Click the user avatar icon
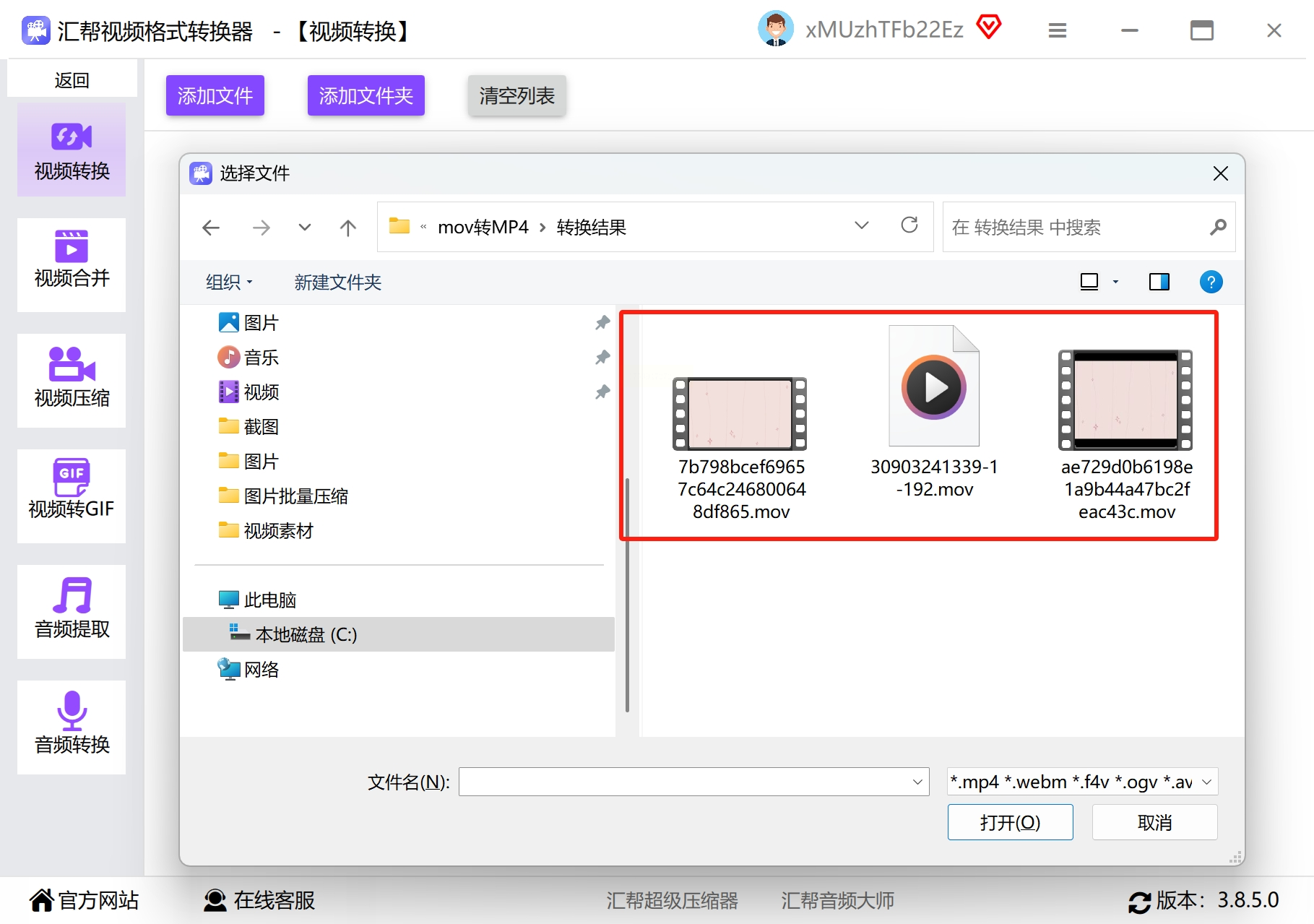This screenshot has height=924, width=1314. click(776, 30)
